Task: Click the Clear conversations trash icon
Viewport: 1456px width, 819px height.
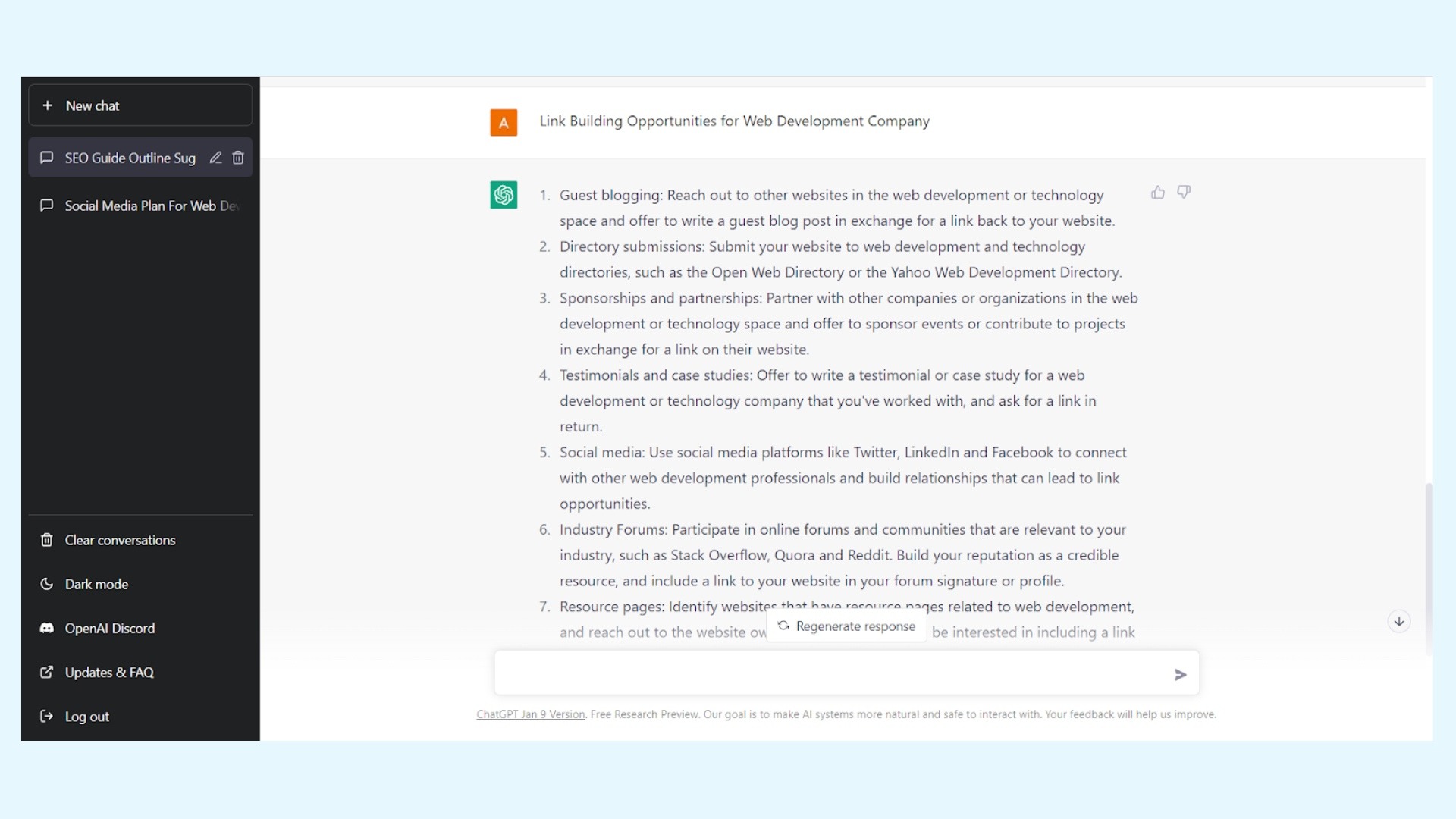Action: (x=46, y=539)
